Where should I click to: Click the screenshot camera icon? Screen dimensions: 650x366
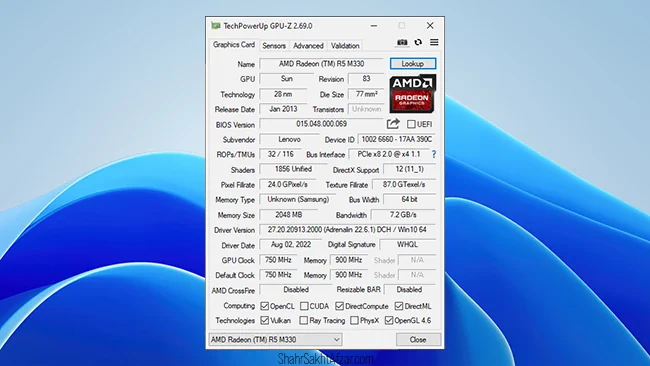pyautogui.click(x=402, y=42)
